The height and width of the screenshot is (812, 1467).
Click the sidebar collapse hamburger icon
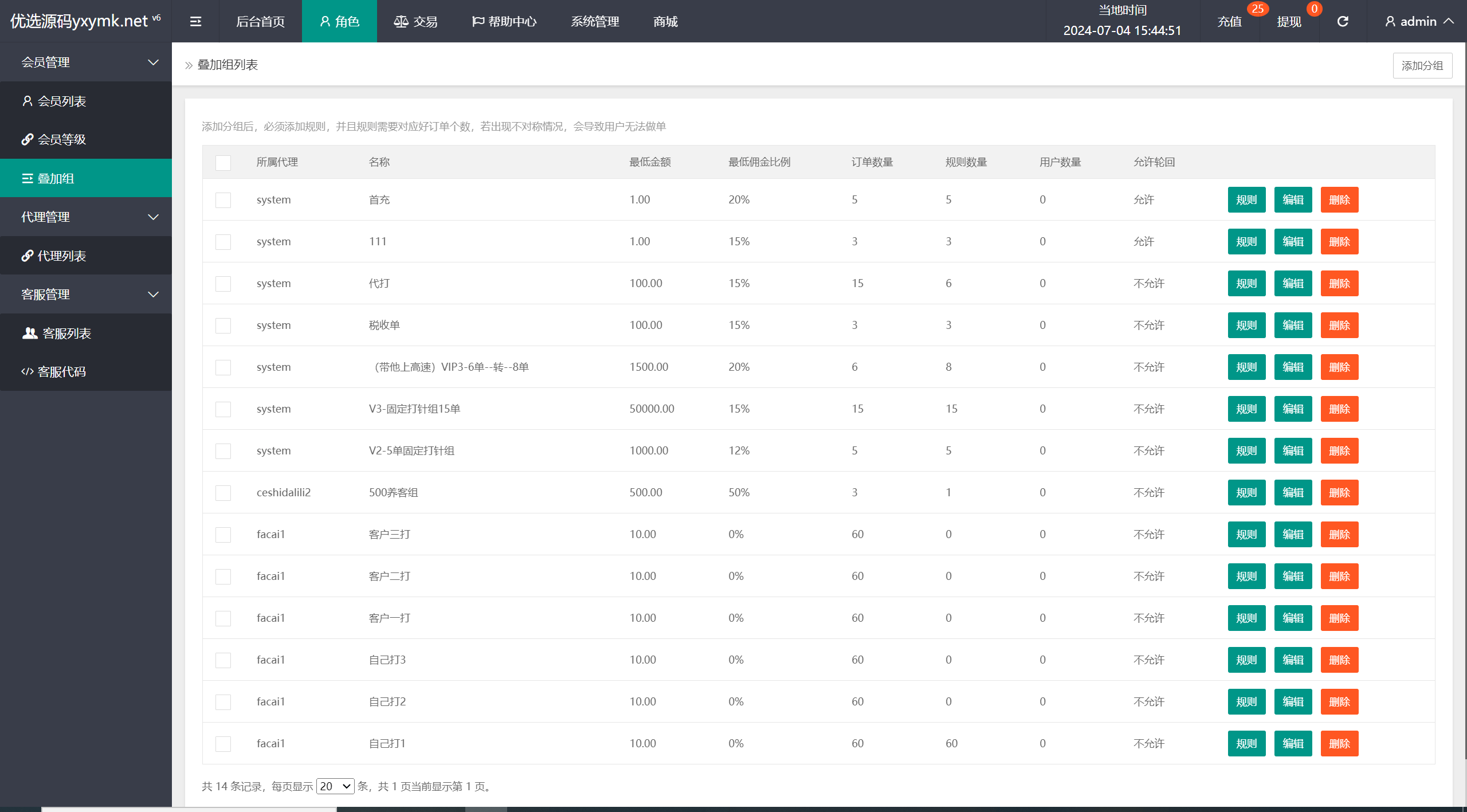coord(195,21)
